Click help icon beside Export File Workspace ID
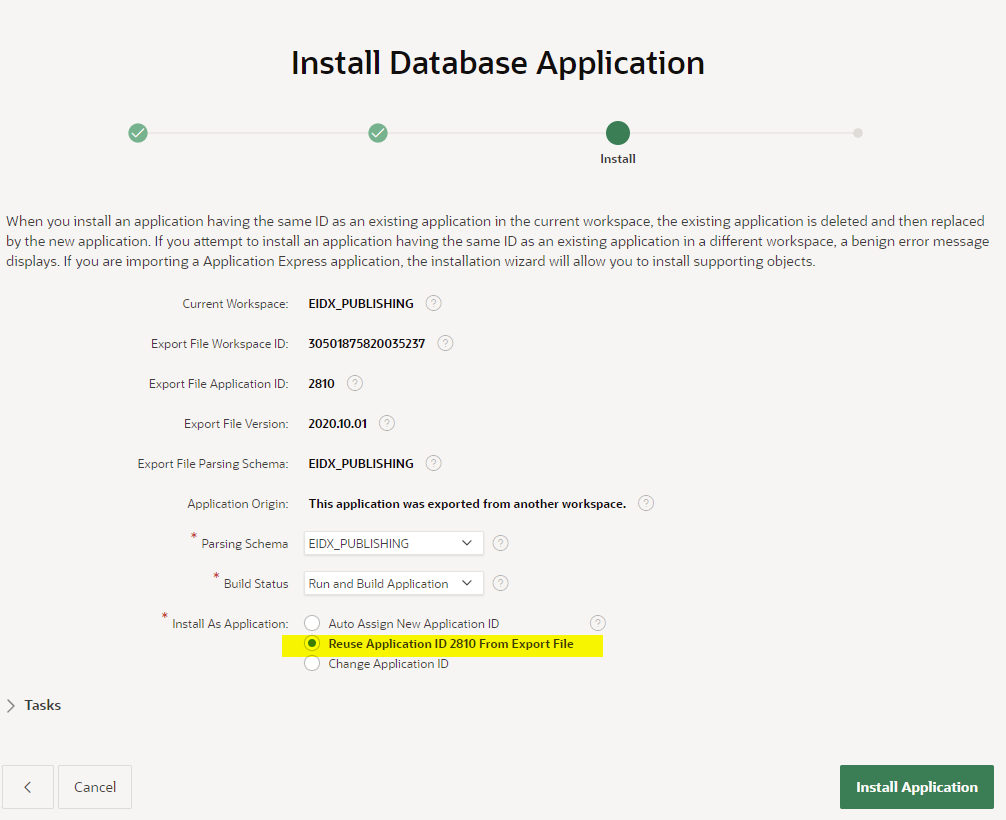 pos(445,343)
